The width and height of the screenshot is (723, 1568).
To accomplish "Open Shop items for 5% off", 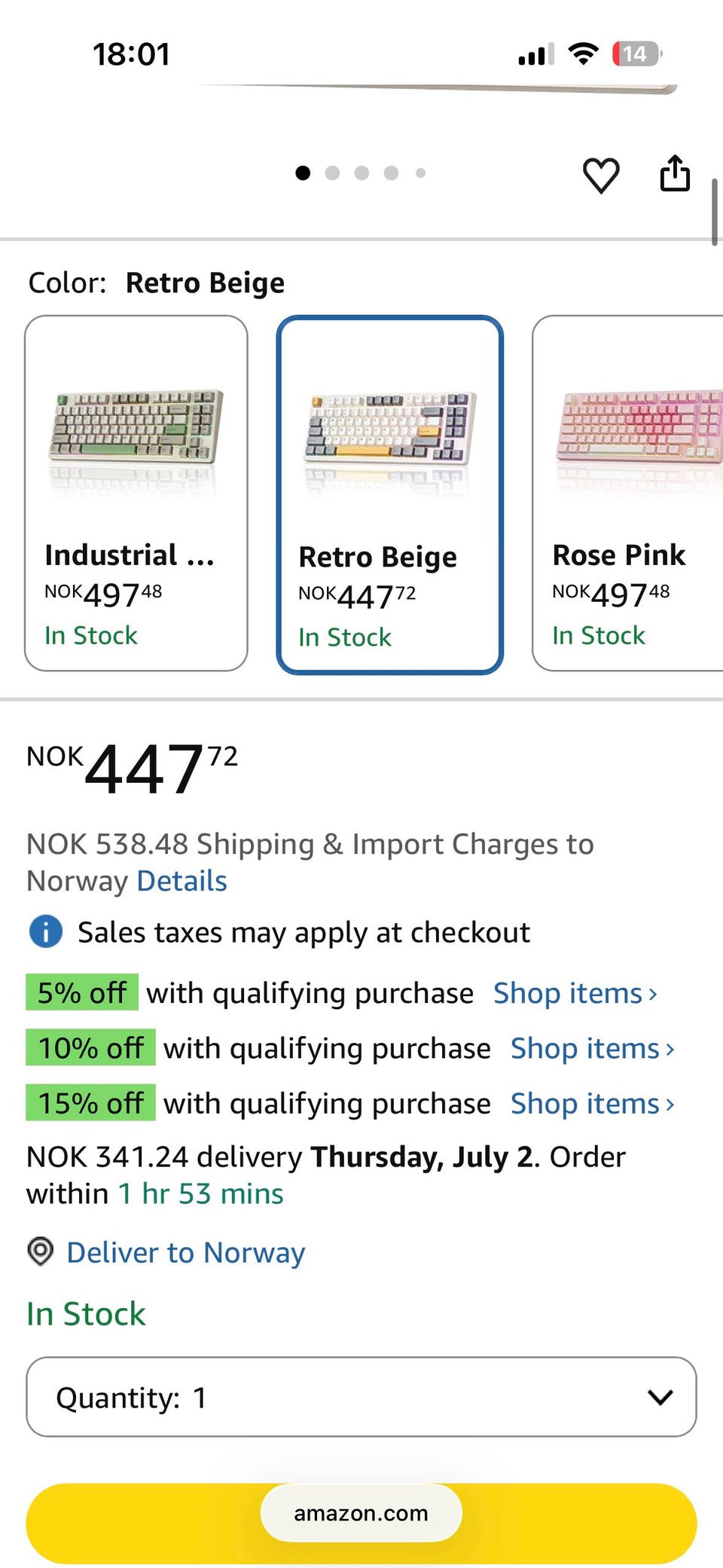I will pos(576,993).
